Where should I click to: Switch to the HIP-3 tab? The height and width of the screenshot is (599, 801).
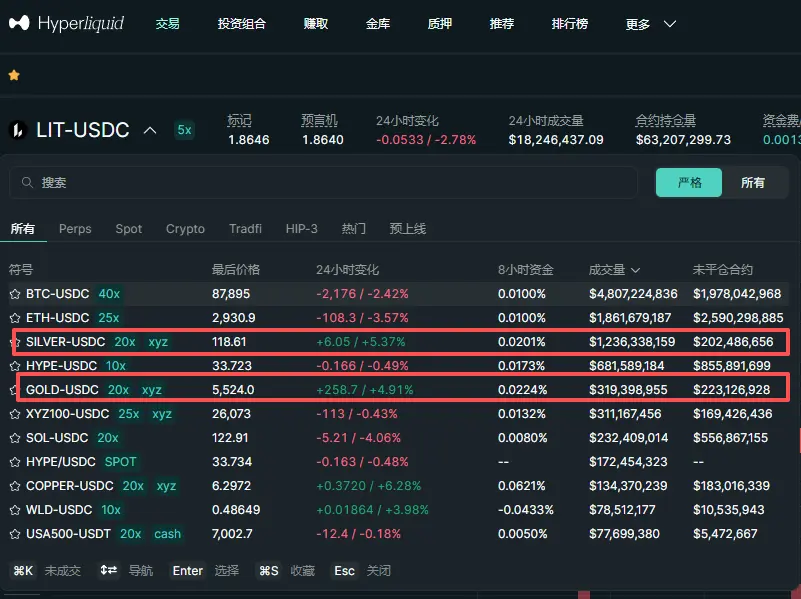click(x=302, y=229)
